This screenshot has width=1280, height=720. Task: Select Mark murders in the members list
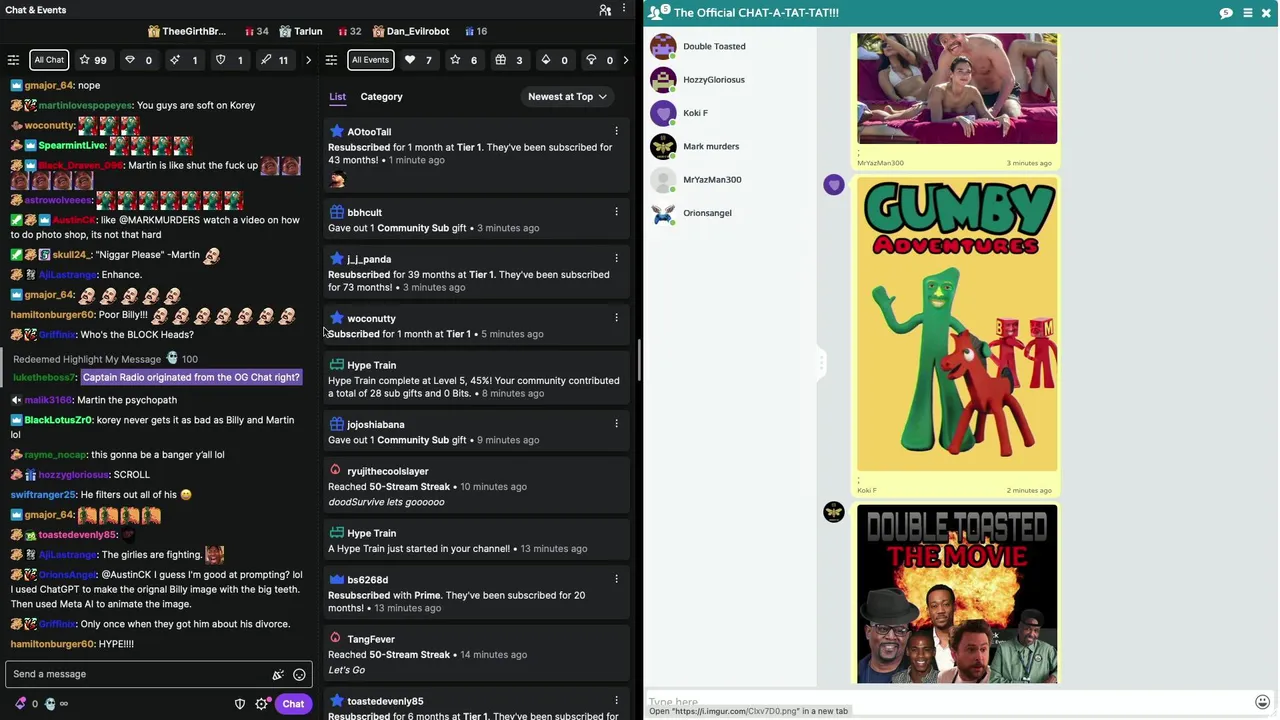pyautogui.click(x=711, y=146)
